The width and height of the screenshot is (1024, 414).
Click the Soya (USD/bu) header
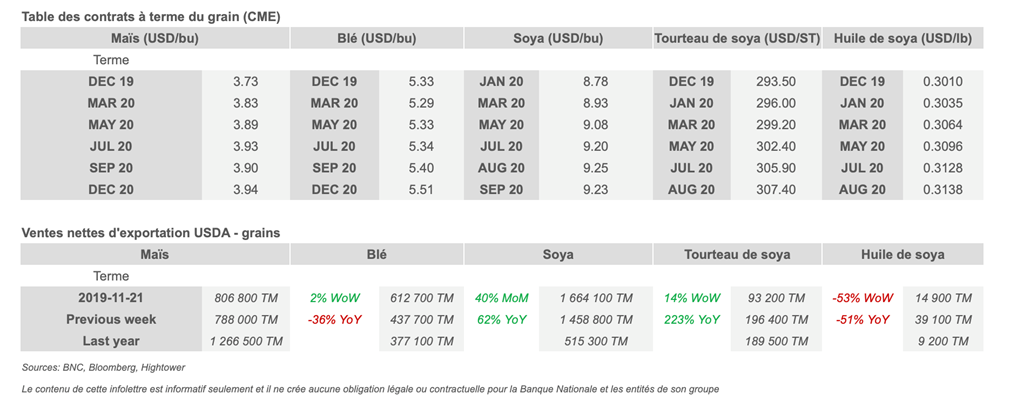[x=556, y=38]
